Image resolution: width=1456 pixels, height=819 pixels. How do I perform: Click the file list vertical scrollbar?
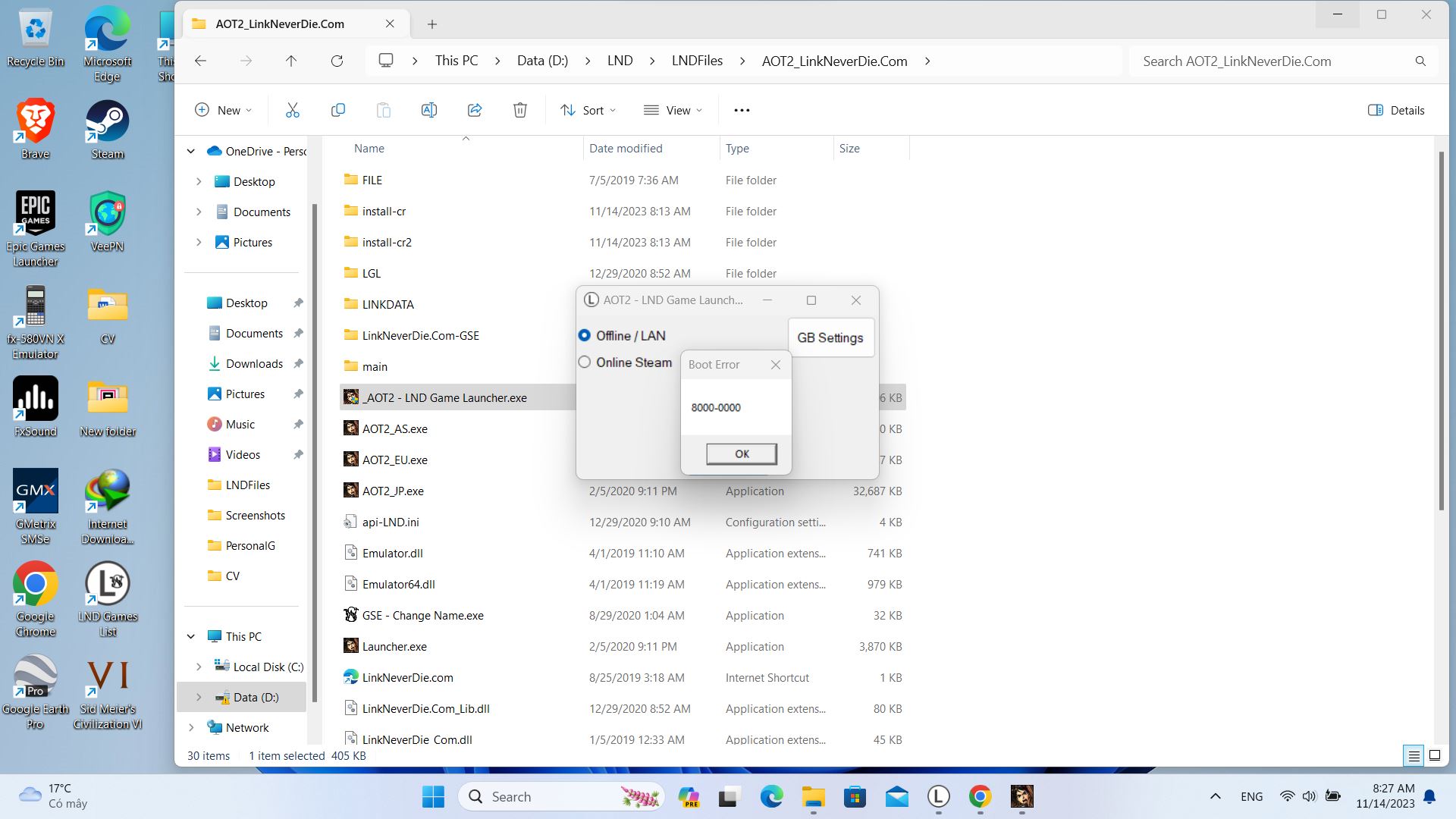tap(1441, 330)
